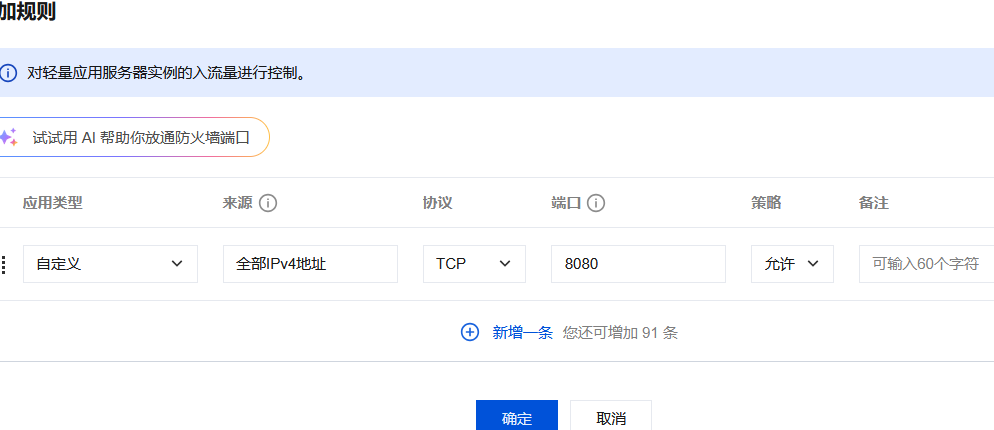Viewport: 994px width, 430px height.
Task: Click the info icon next to 来源
Action: point(268,203)
